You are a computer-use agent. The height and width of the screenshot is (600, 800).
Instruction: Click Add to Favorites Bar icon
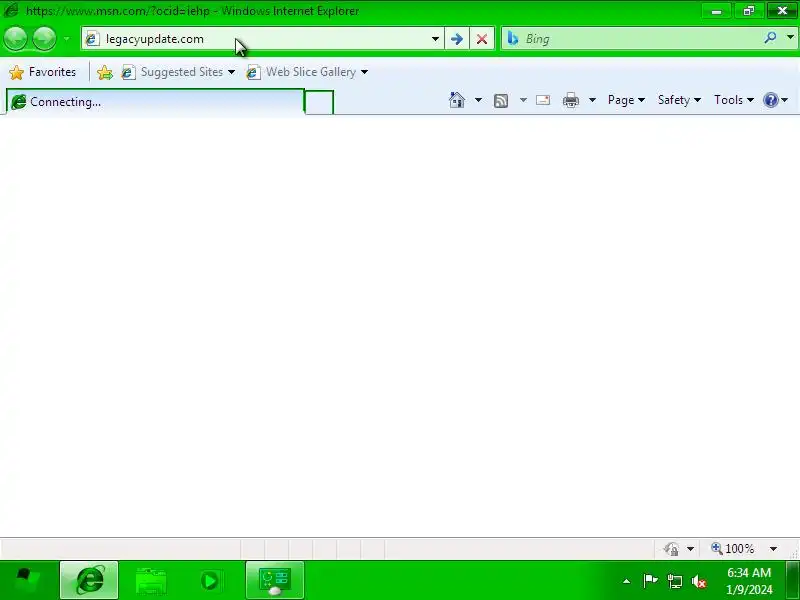click(105, 72)
